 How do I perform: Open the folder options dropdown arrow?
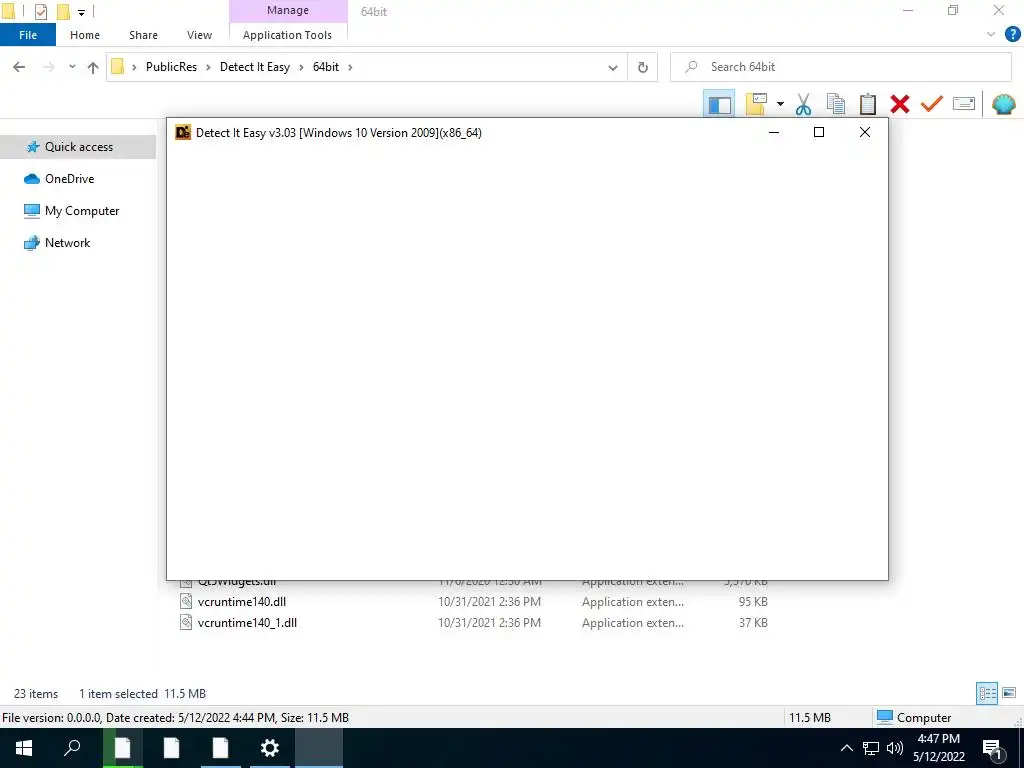780,104
